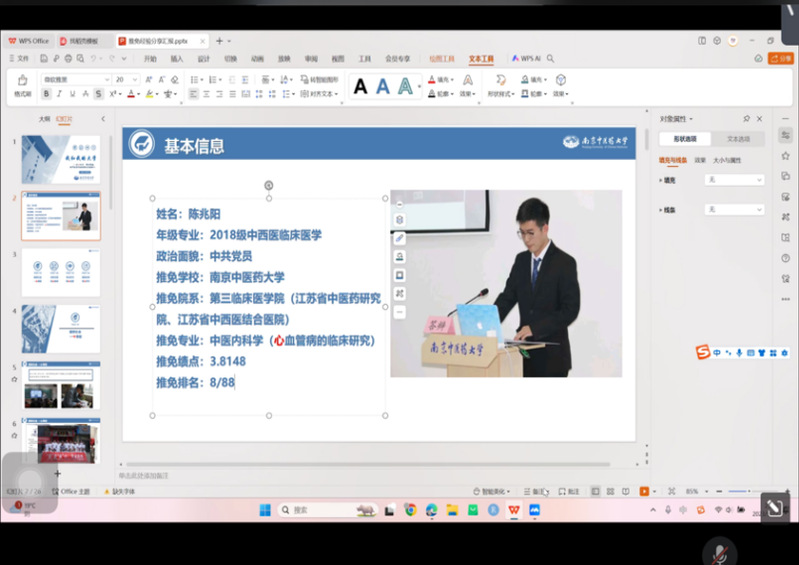Toggle Bold text formatting
The width and height of the screenshot is (799, 565).
coord(46,94)
